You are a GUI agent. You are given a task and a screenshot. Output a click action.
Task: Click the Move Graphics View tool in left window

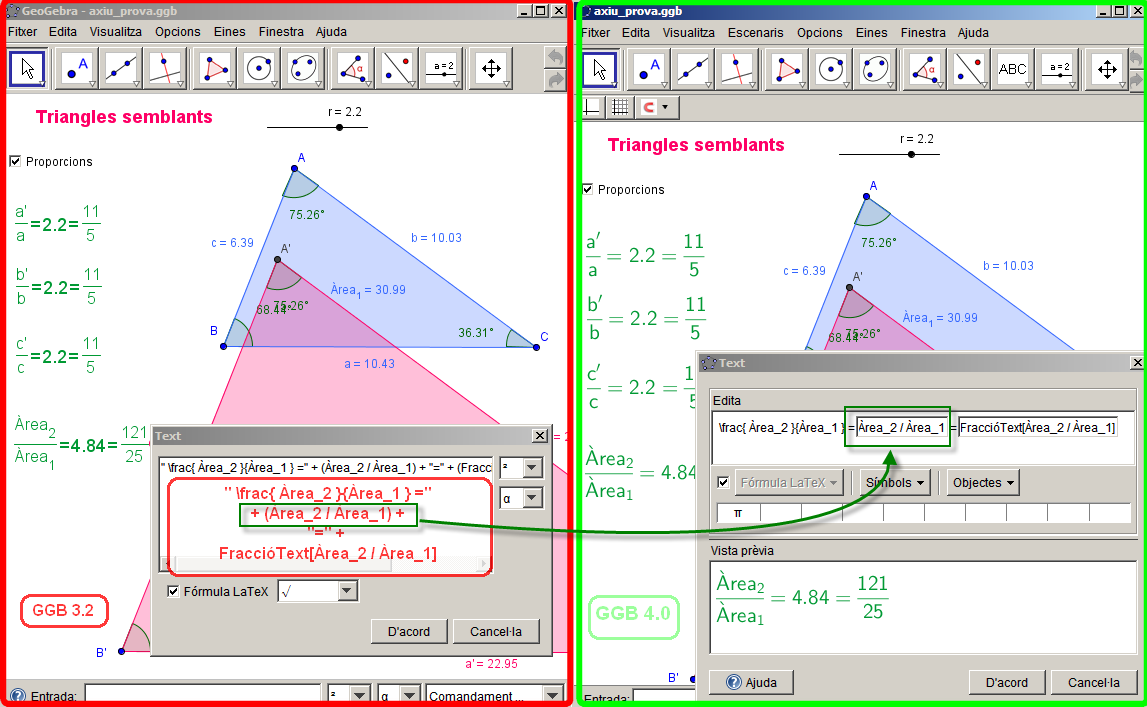pyautogui.click(x=491, y=68)
